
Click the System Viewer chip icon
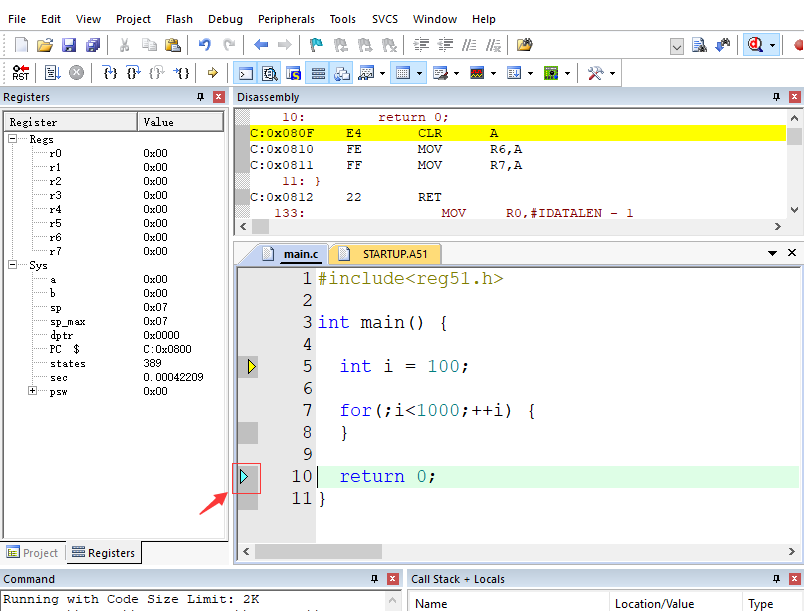pos(551,73)
